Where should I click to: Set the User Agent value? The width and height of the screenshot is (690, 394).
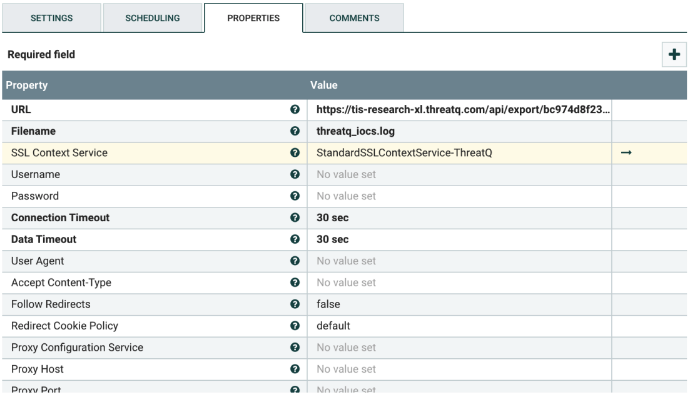(459, 261)
